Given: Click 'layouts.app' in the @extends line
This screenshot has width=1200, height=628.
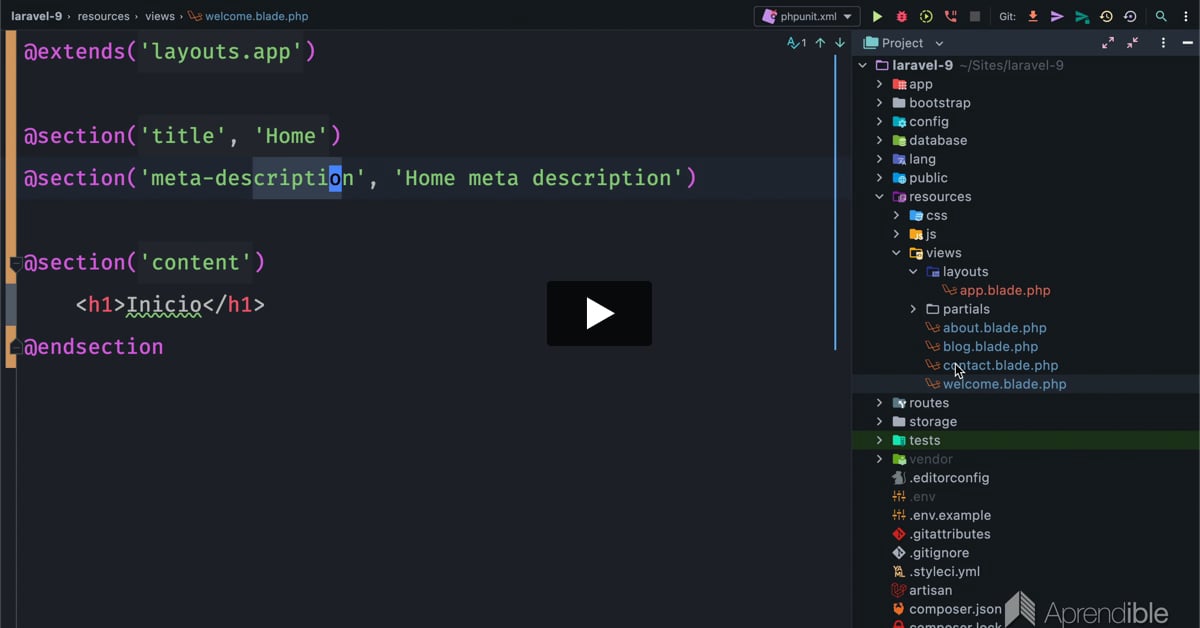Looking at the screenshot, I should [220, 51].
